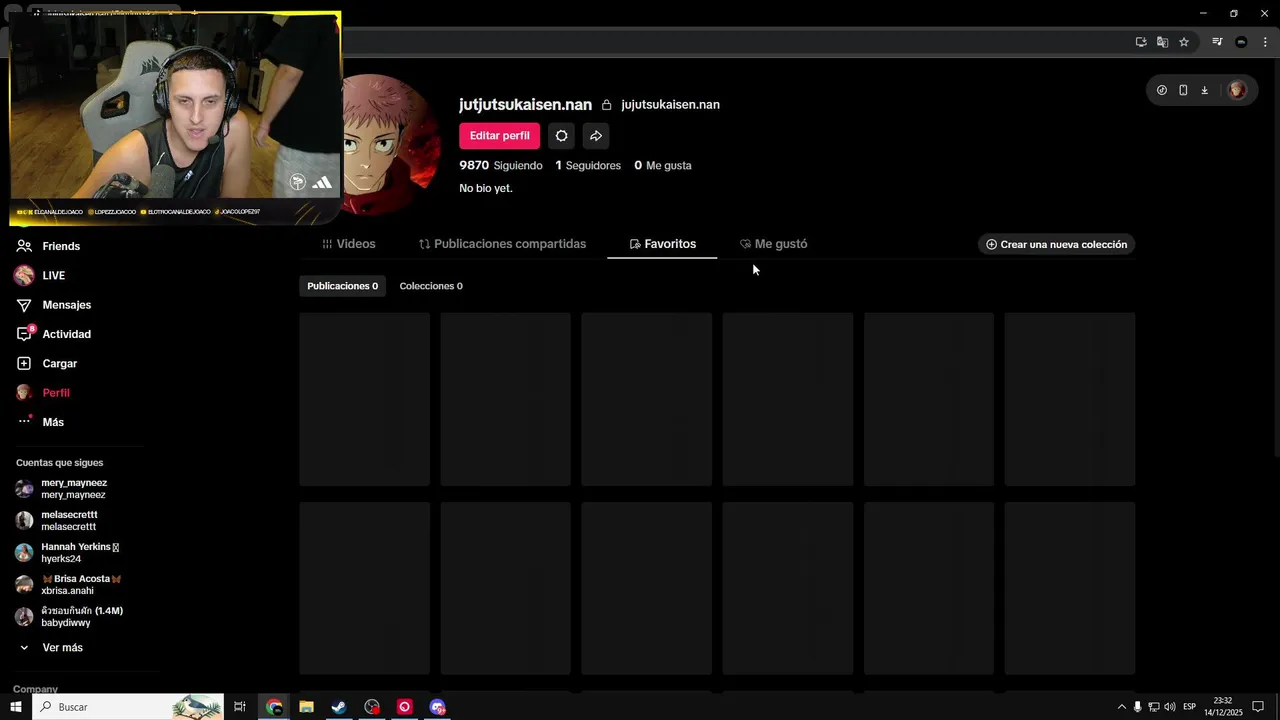The height and width of the screenshot is (720, 1280).
Task: Open melasecrettt followed account
Action: pyautogui.click(x=57, y=521)
